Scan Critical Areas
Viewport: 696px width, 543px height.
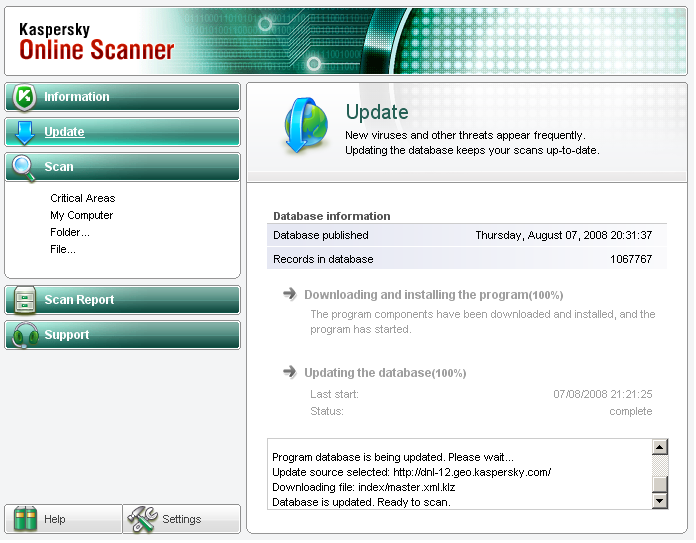click(83, 199)
